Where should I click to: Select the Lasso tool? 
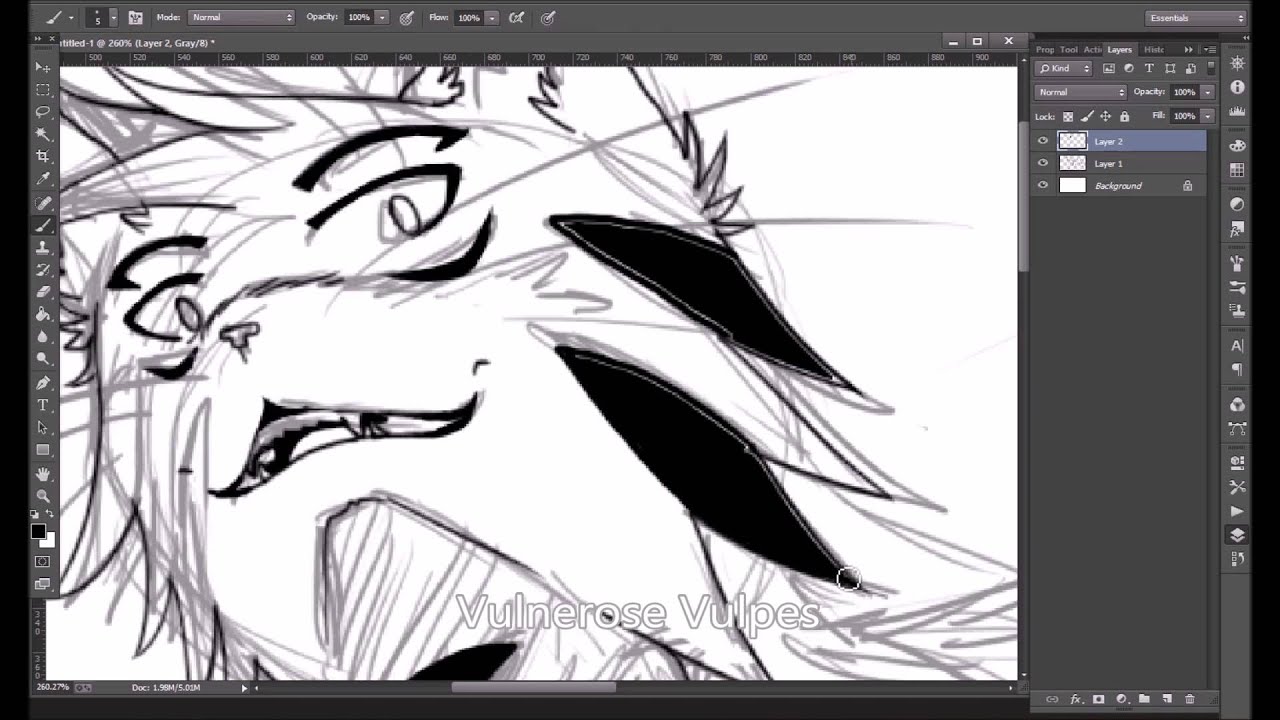pyautogui.click(x=43, y=112)
